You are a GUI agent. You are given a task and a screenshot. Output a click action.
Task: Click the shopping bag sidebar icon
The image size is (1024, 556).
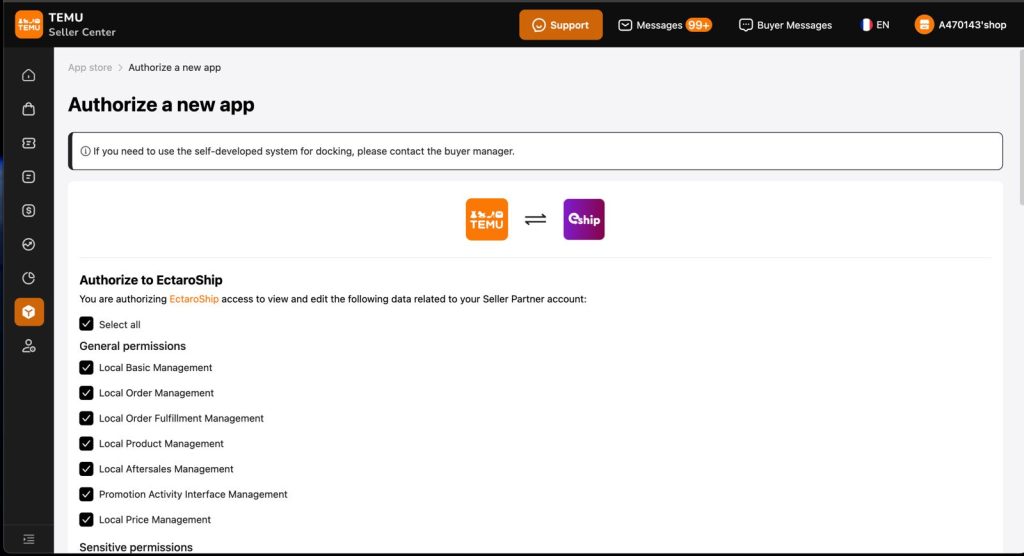click(28, 109)
